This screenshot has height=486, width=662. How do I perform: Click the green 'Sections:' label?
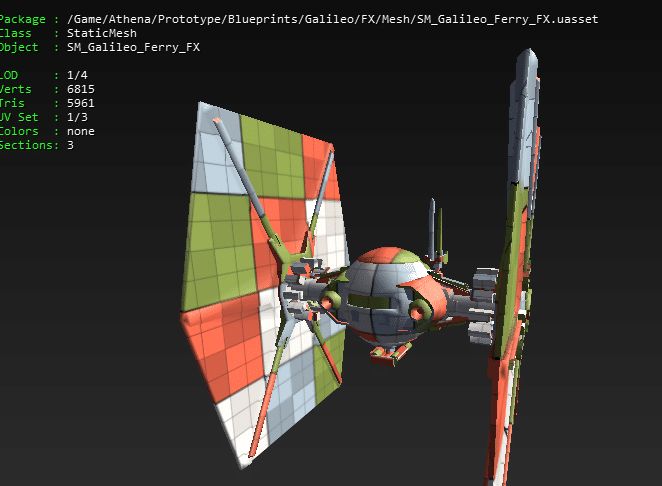[x=29, y=145]
